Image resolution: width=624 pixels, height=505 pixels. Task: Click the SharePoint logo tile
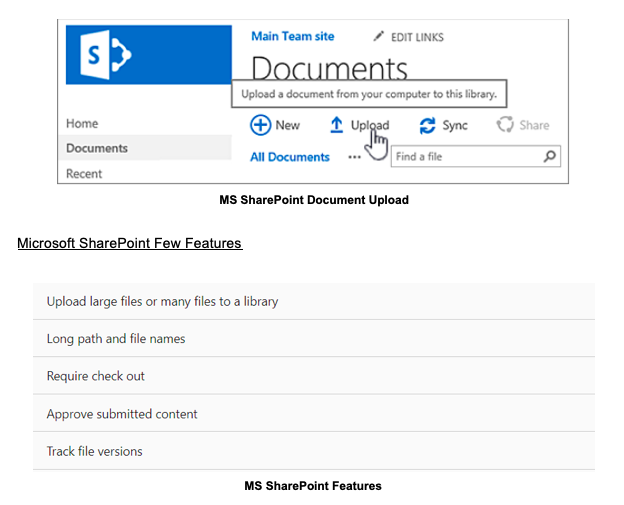149,55
